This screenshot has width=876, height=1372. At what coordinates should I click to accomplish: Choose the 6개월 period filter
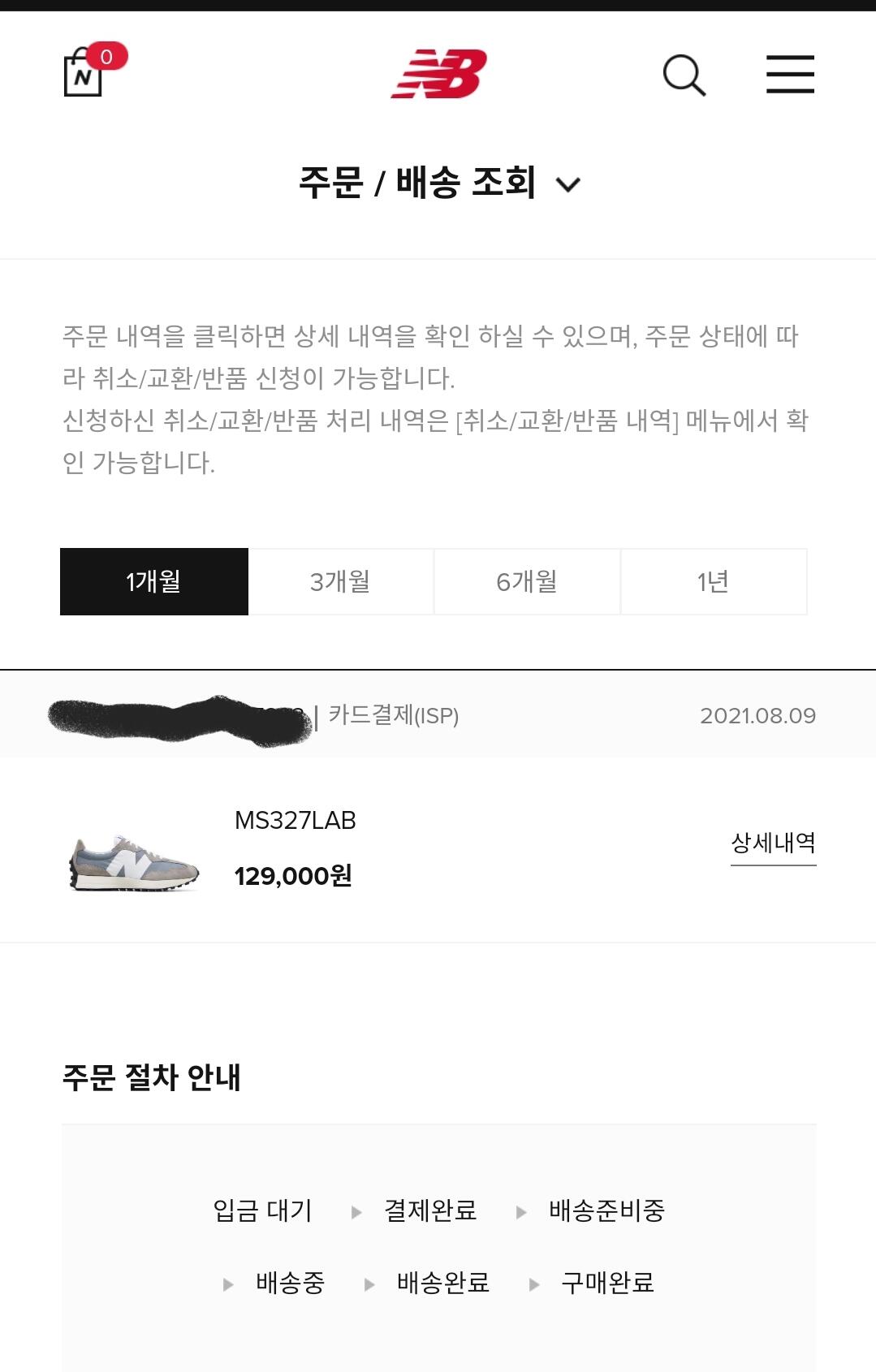pos(527,581)
